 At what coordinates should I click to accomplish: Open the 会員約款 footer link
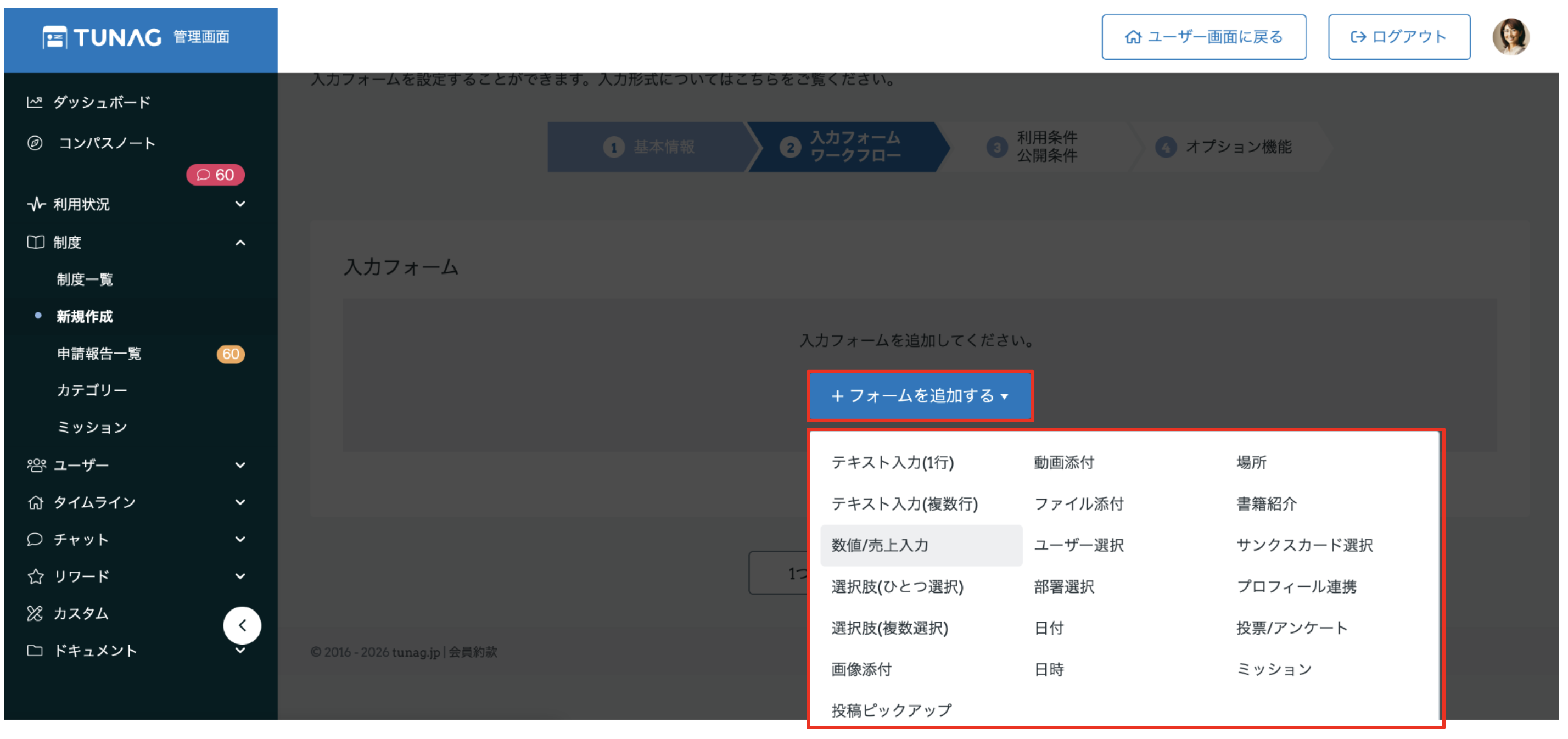pyautogui.click(x=473, y=652)
